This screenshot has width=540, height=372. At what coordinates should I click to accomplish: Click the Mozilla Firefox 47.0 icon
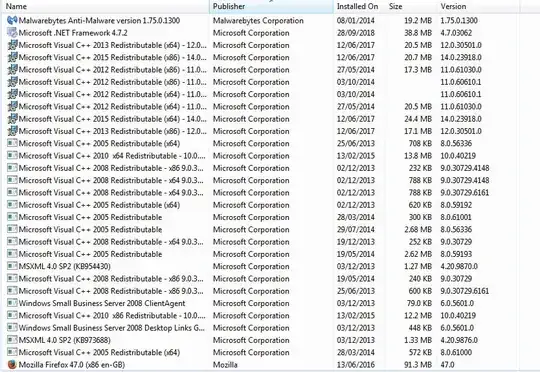click(12, 364)
